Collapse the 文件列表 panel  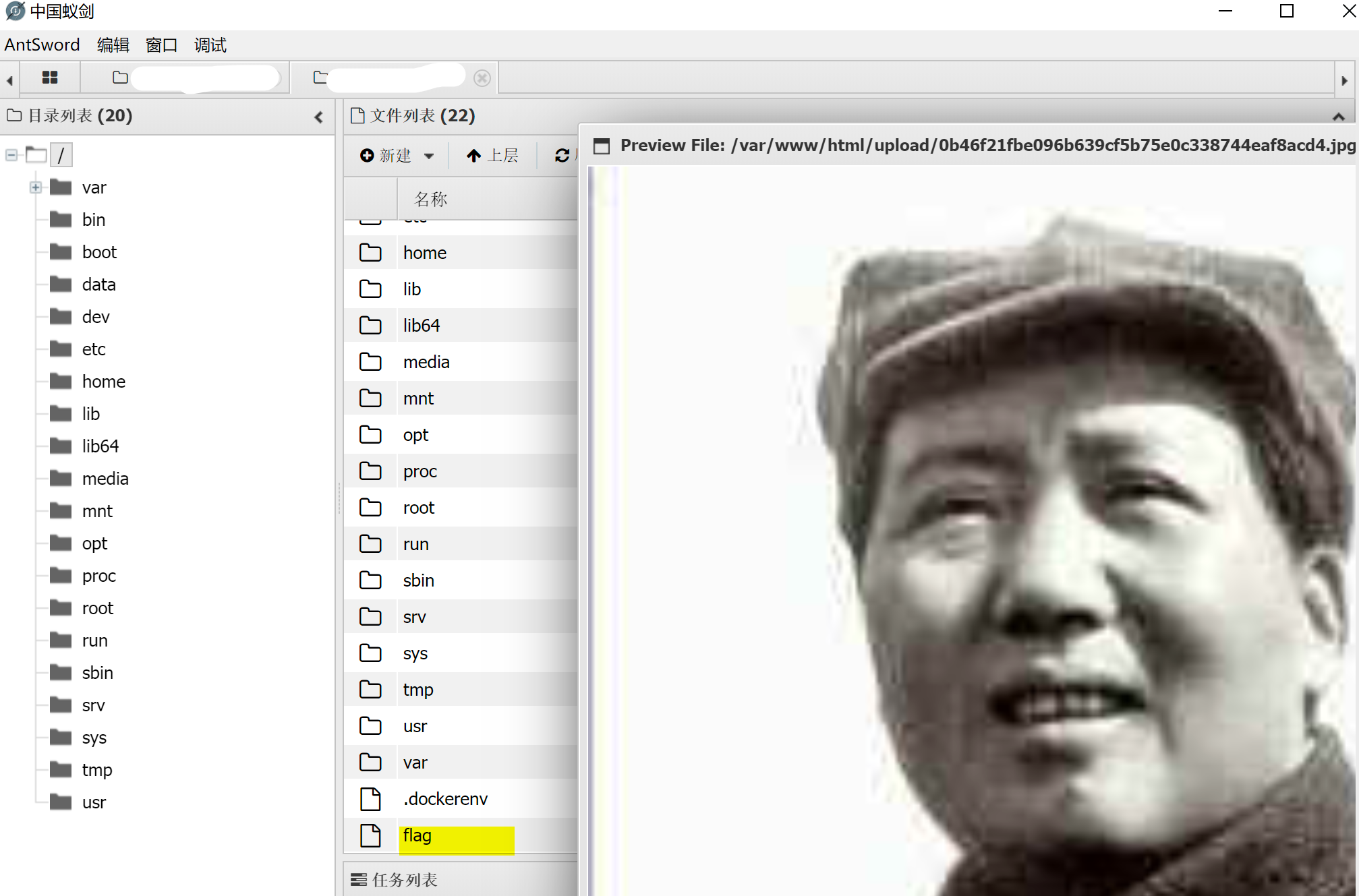click(1339, 117)
